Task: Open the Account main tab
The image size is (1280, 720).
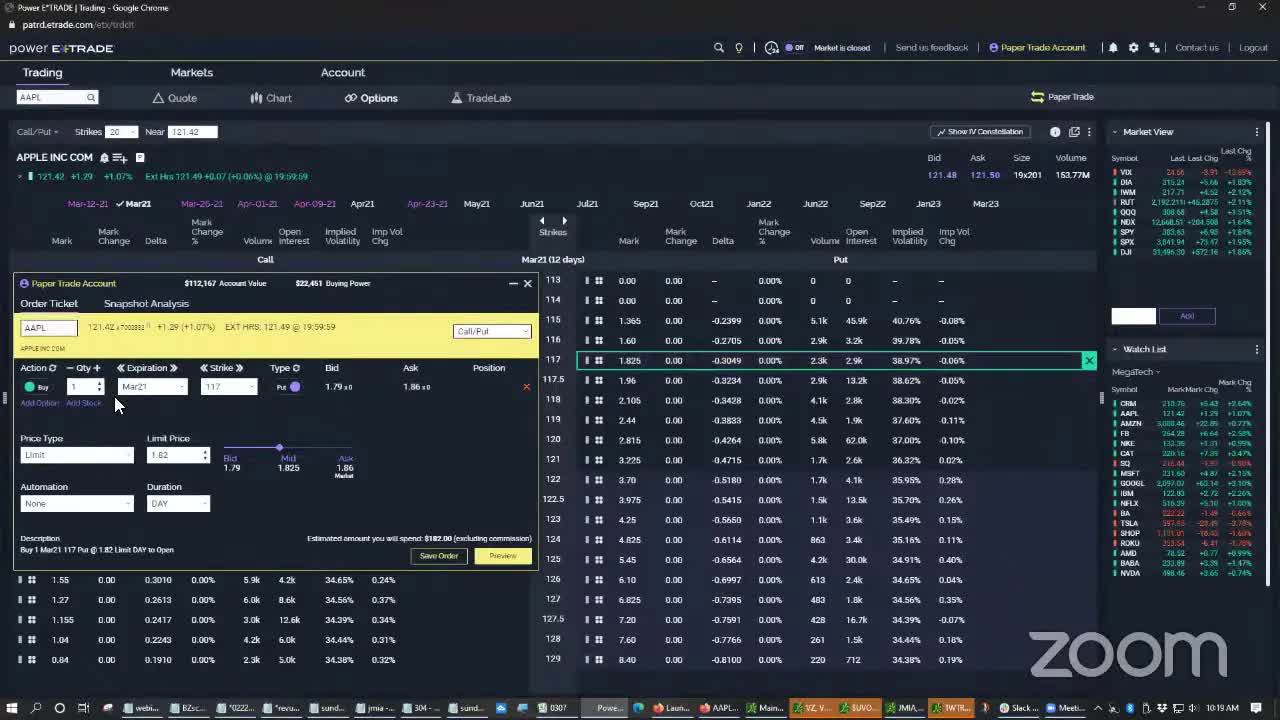Action: [343, 72]
